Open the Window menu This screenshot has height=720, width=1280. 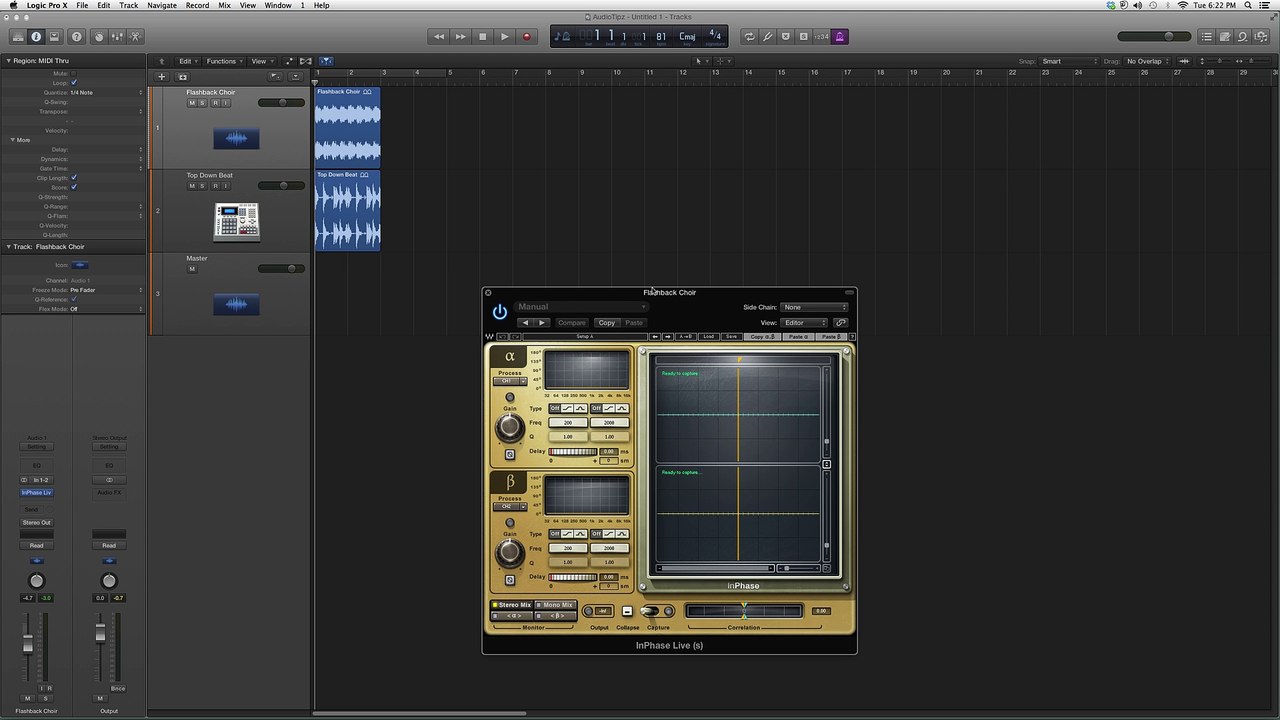pos(278,5)
